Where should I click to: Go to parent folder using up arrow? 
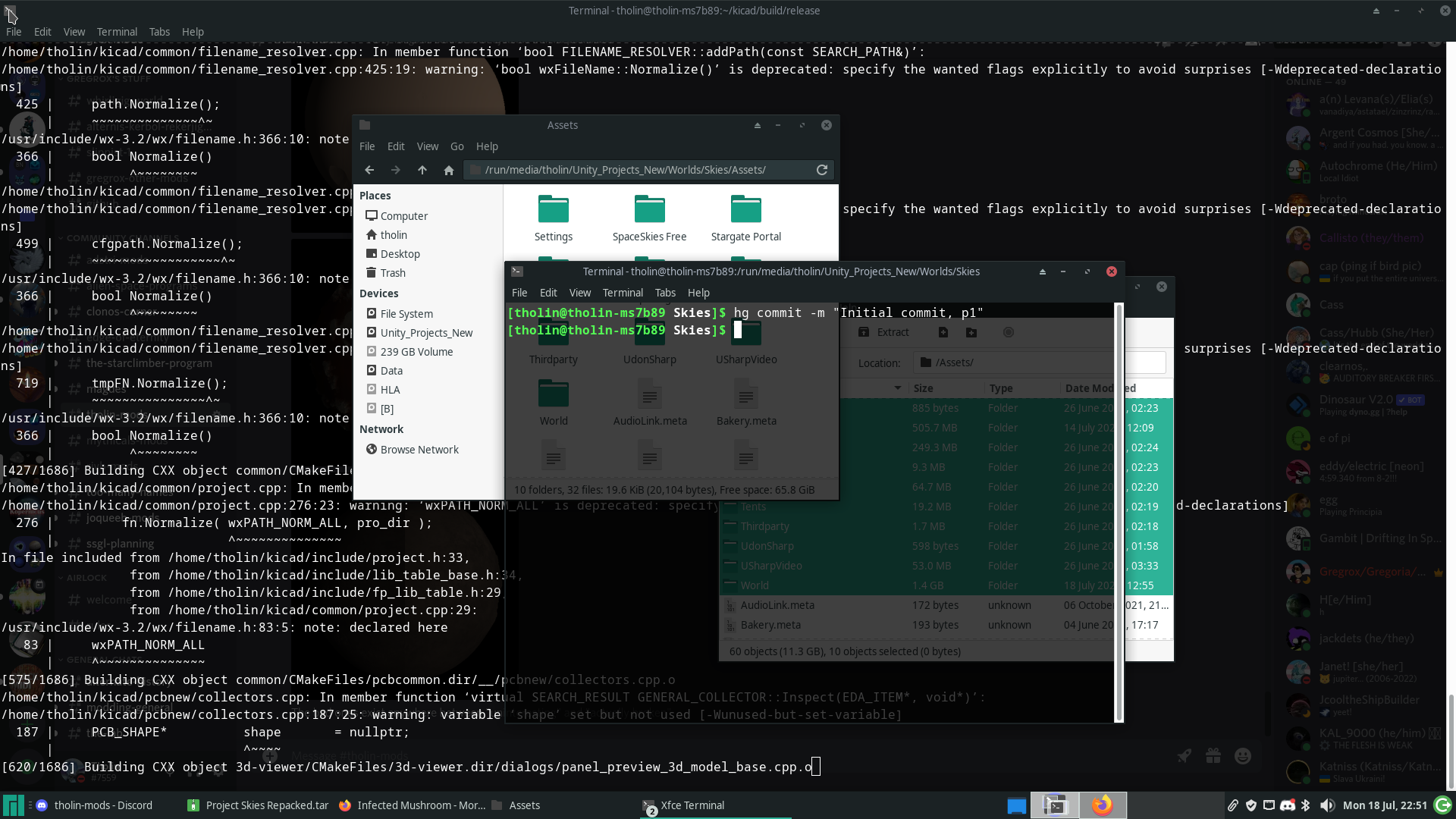(x=422, y=170)
